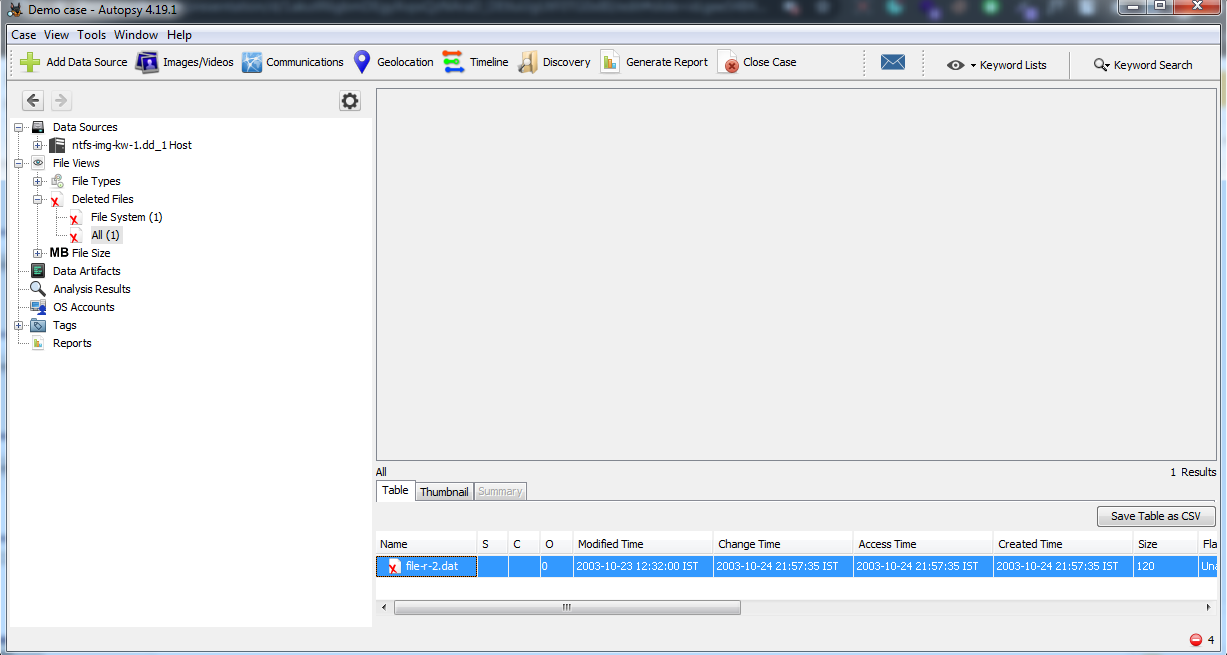The height and width of the screenshot is (655, 1227).
Task: Open the Geolocation pin icon
Action: (363, 62)
